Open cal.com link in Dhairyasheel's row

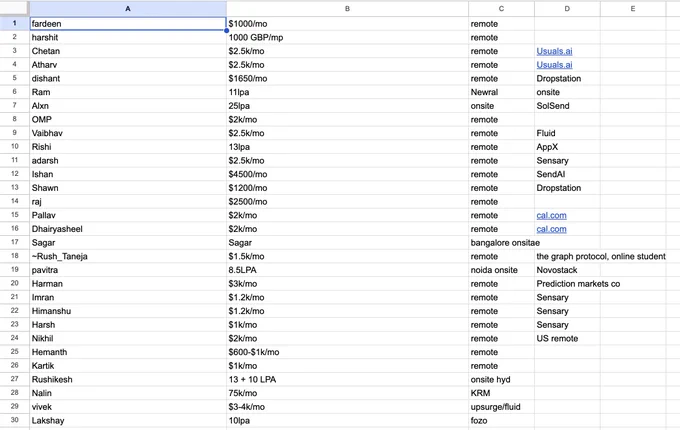(551, 229)
